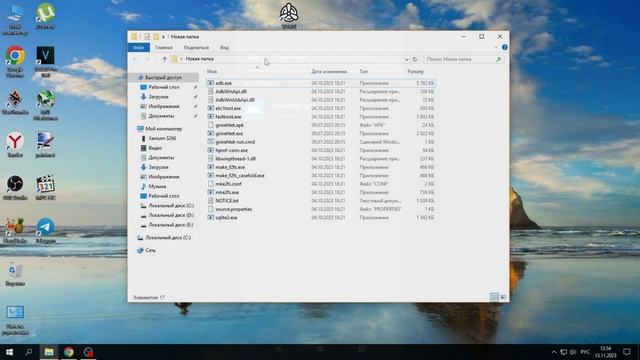Image resolution: width=640 pixels, height=360 pixels.
Task: Click the volume icon in system tray
Action: tap(573, 352)
